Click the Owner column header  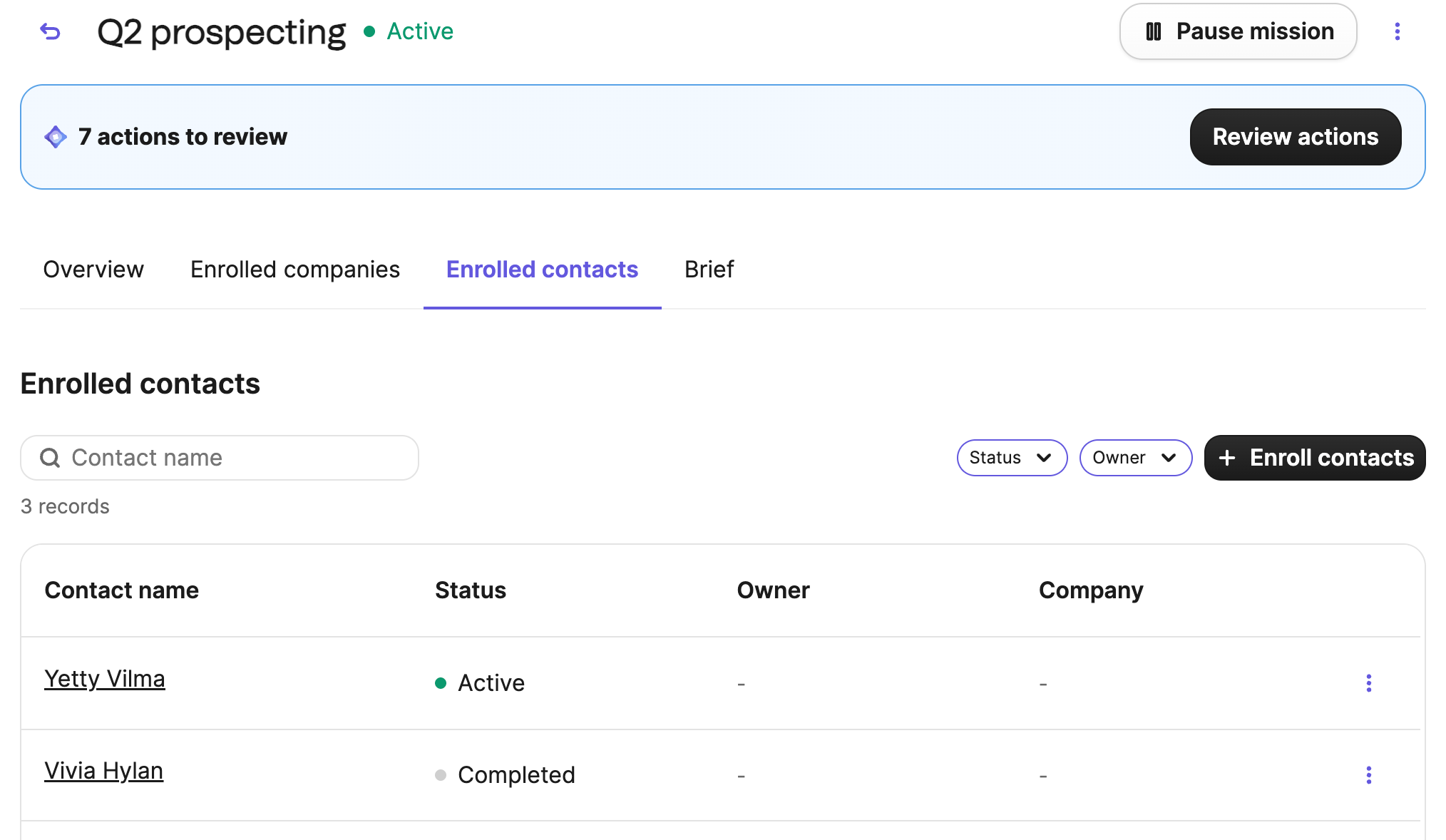tap(773, 590)
